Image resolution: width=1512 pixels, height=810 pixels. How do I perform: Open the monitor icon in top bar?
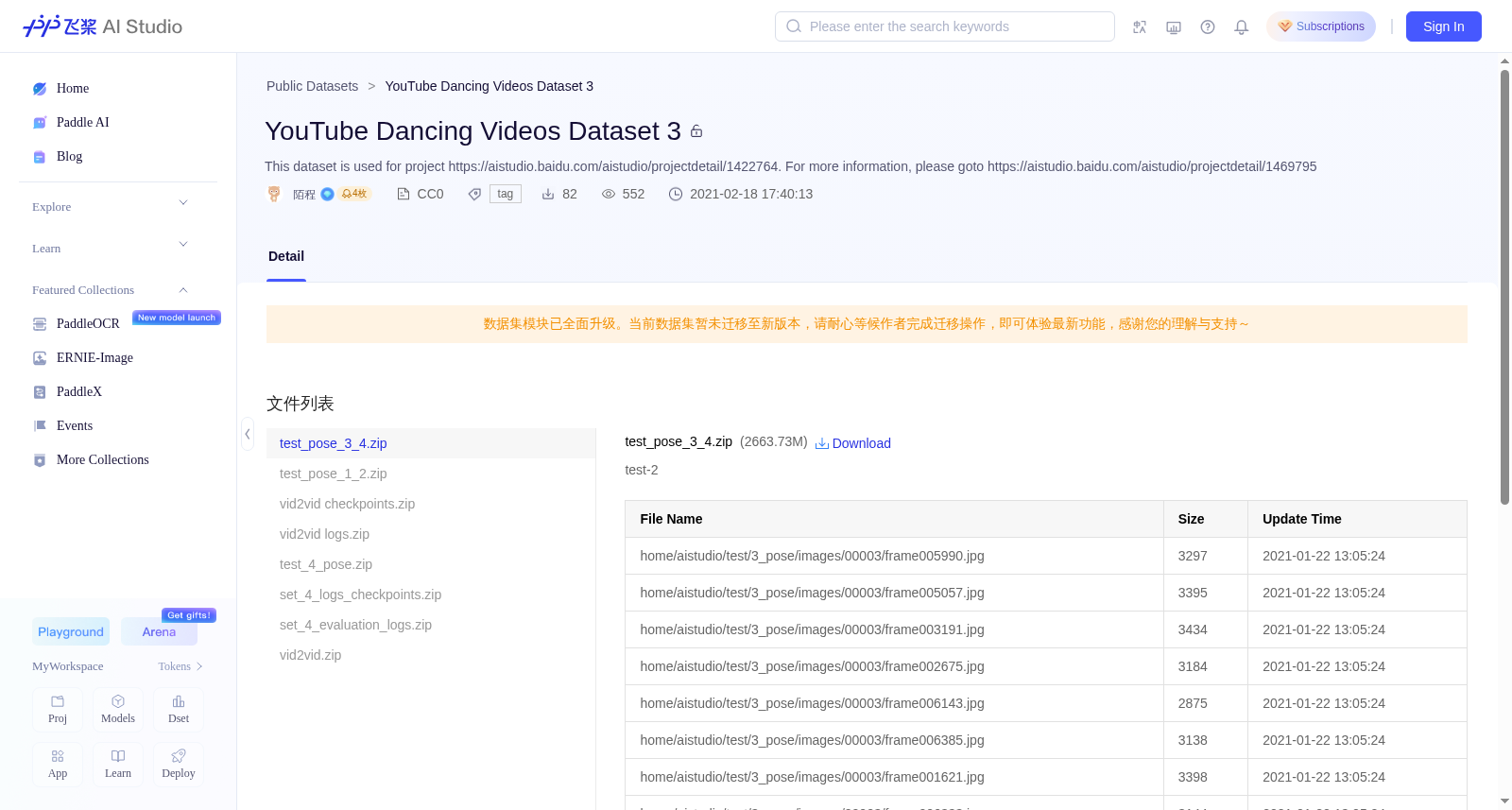1174,27
